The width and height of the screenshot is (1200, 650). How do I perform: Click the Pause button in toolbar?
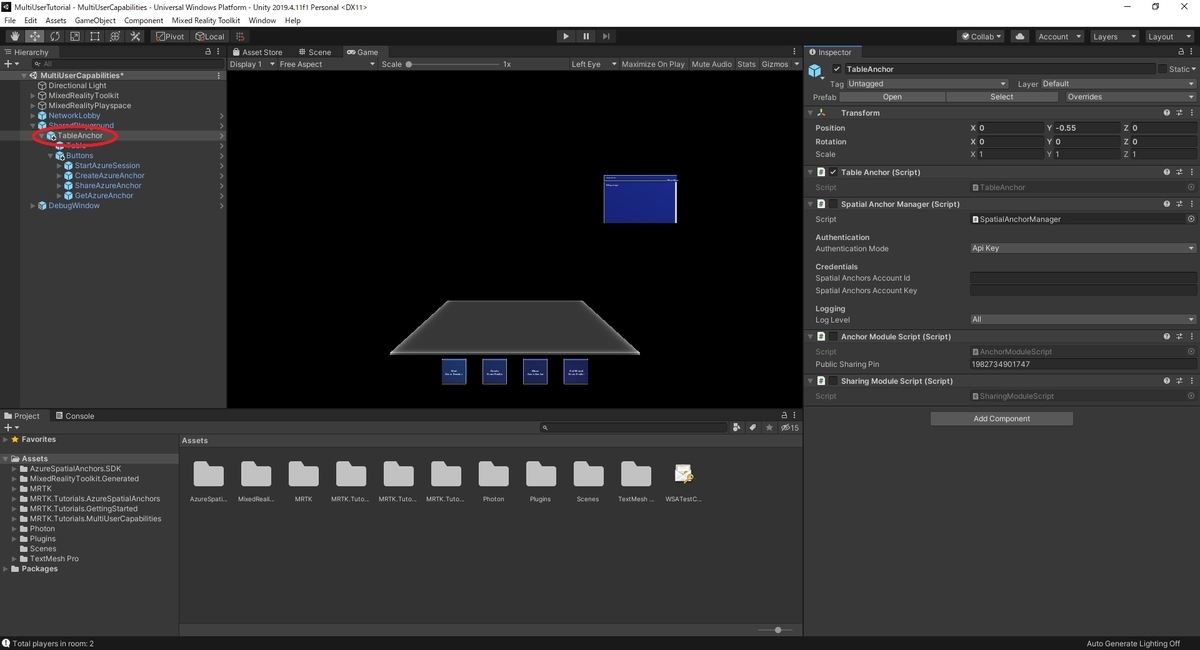[586, 36]
